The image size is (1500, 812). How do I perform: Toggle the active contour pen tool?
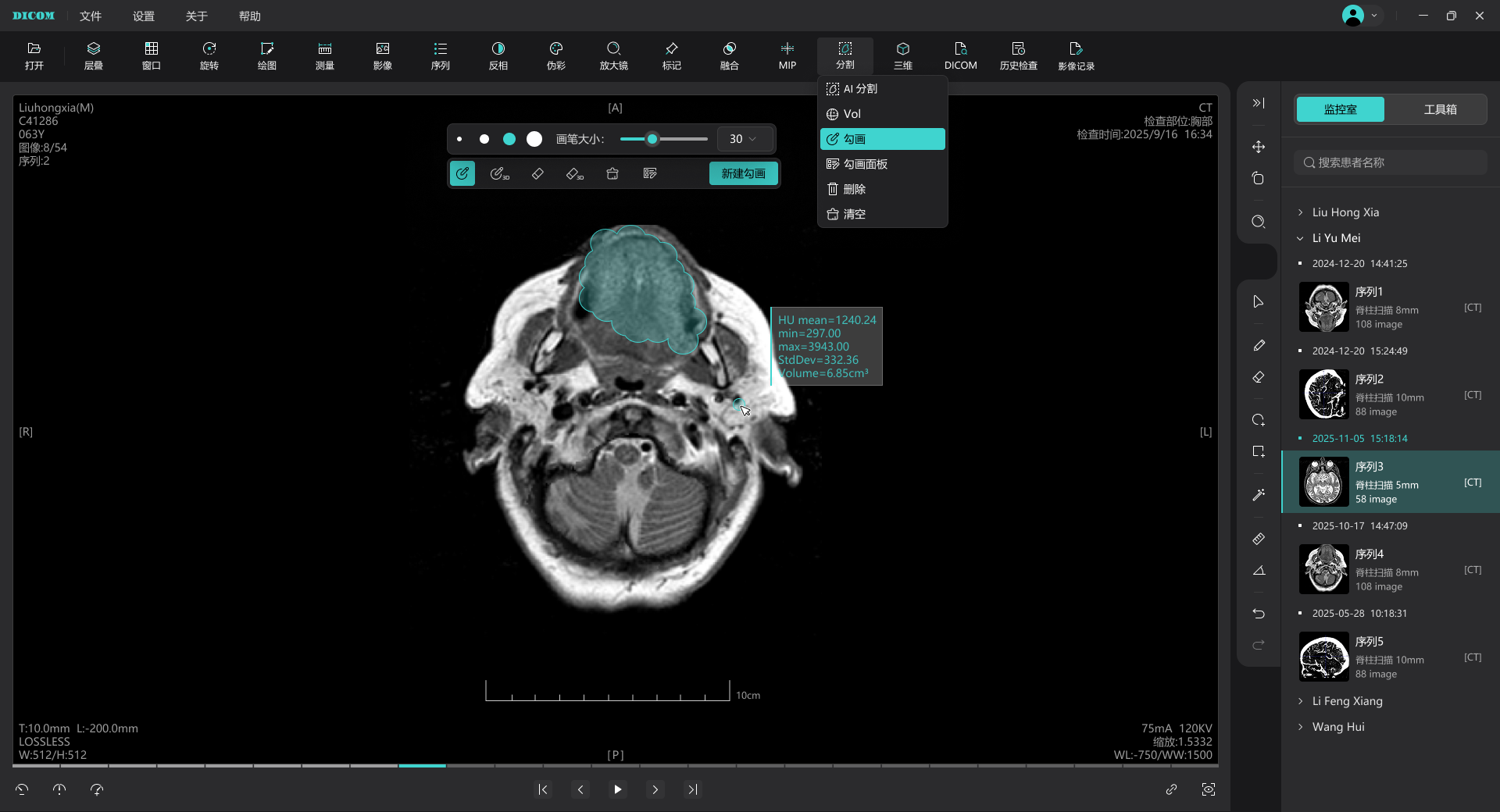coord(462,173)
